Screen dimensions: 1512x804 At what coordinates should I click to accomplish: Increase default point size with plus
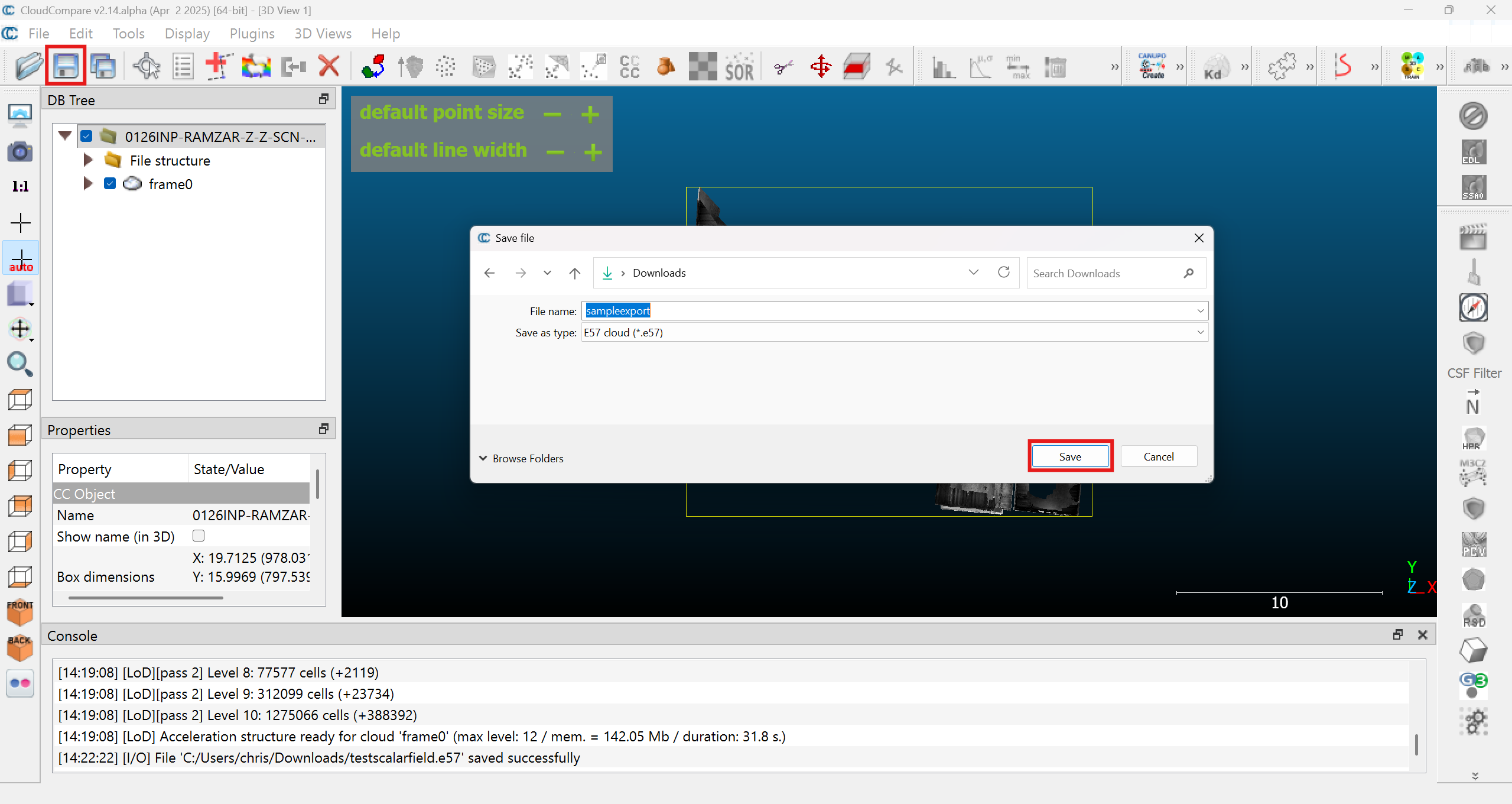point(590,114)
